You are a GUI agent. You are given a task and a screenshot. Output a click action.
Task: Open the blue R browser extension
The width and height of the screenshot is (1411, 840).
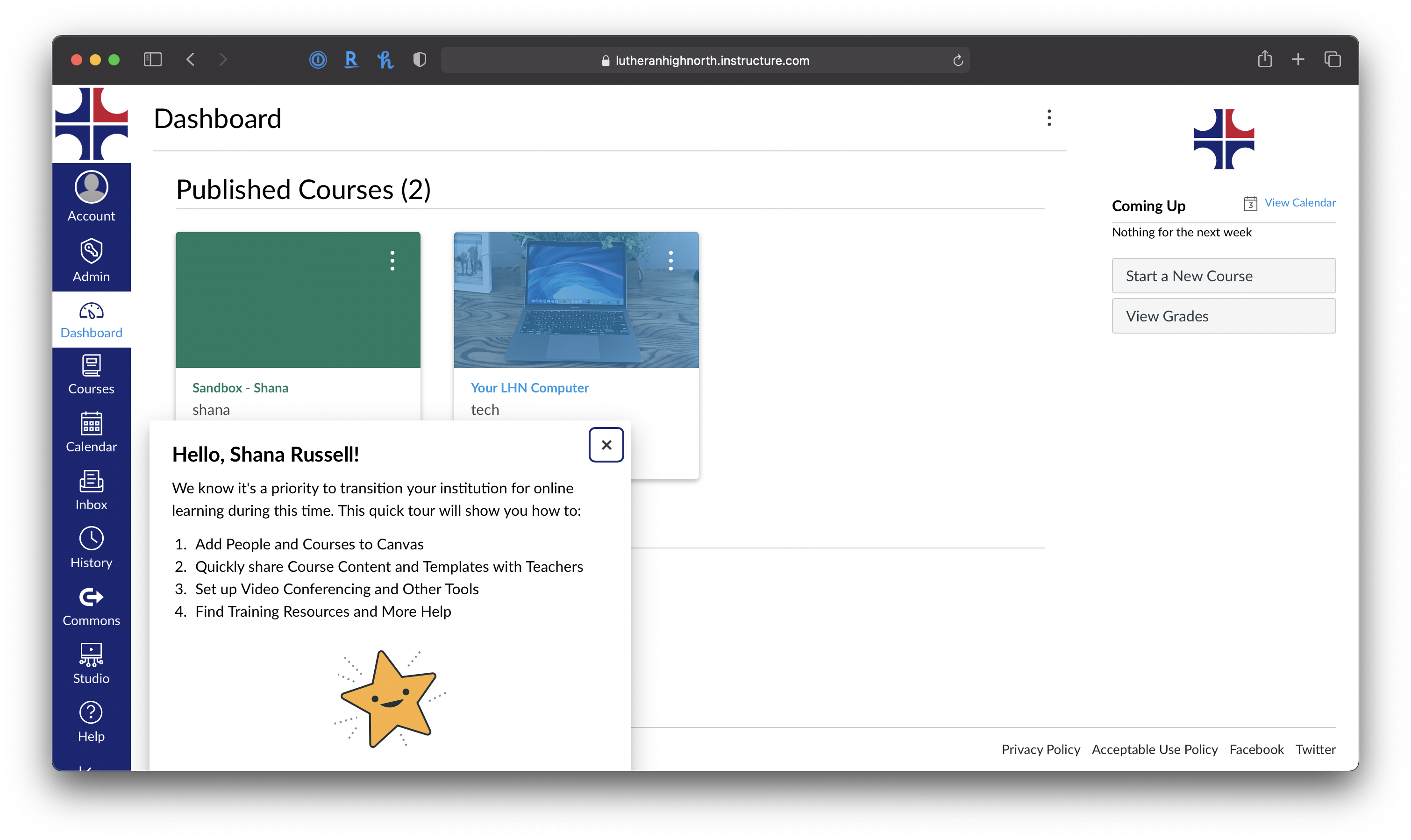click(351, 59)
